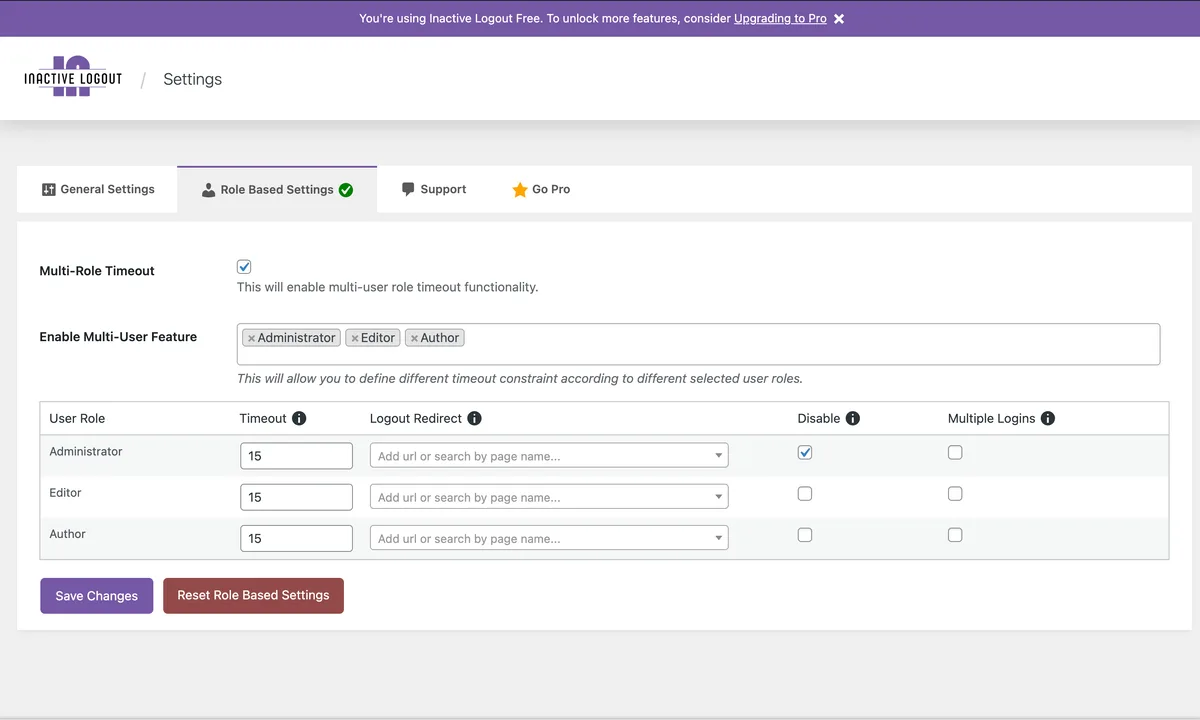Remove the Administrator role tag
This screenshot has width=1200, height=720.
pyautogui.click(x=251, y=339)
